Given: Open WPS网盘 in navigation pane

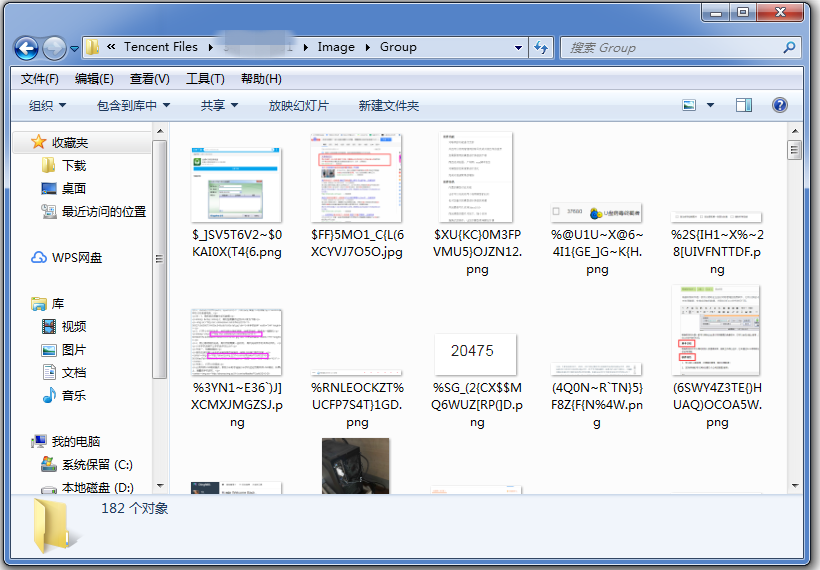Looking at the screenshot, I should 76,258.
